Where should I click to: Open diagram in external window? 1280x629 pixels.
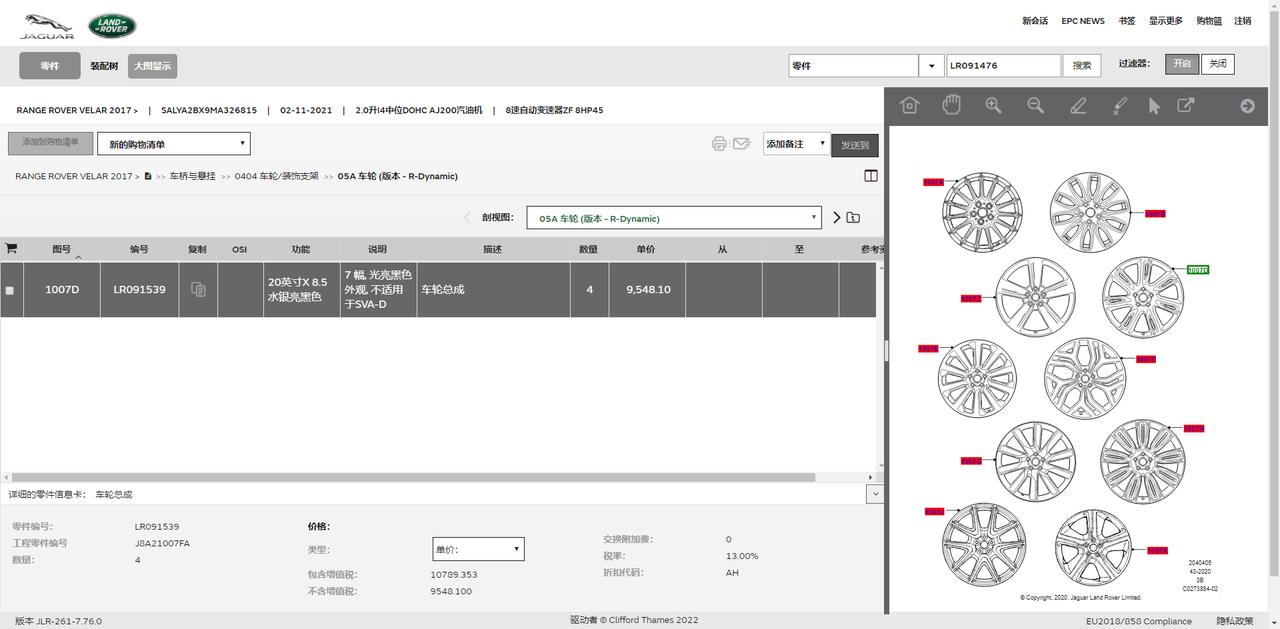click(1186, 105)
